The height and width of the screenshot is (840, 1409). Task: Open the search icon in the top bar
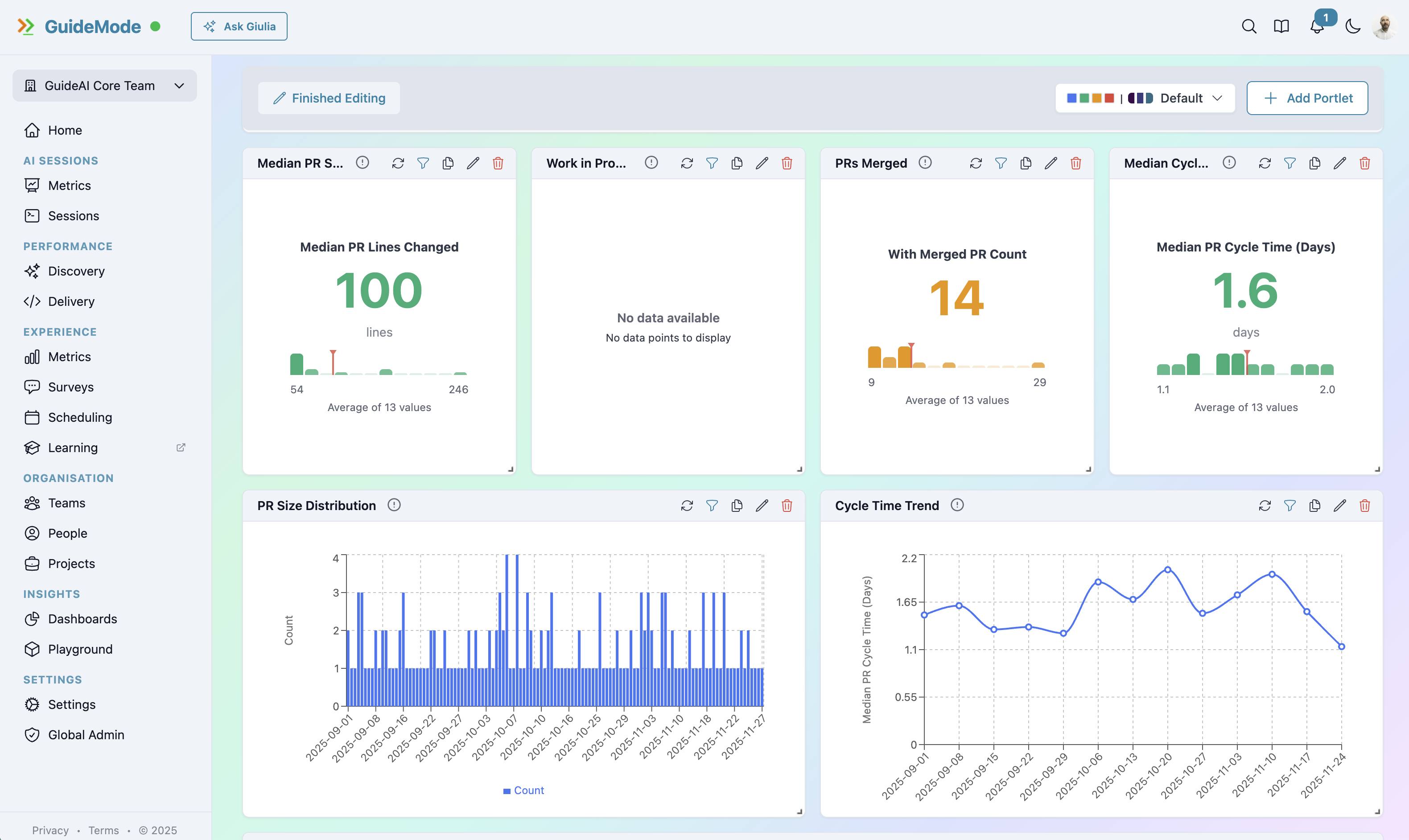1249,26
